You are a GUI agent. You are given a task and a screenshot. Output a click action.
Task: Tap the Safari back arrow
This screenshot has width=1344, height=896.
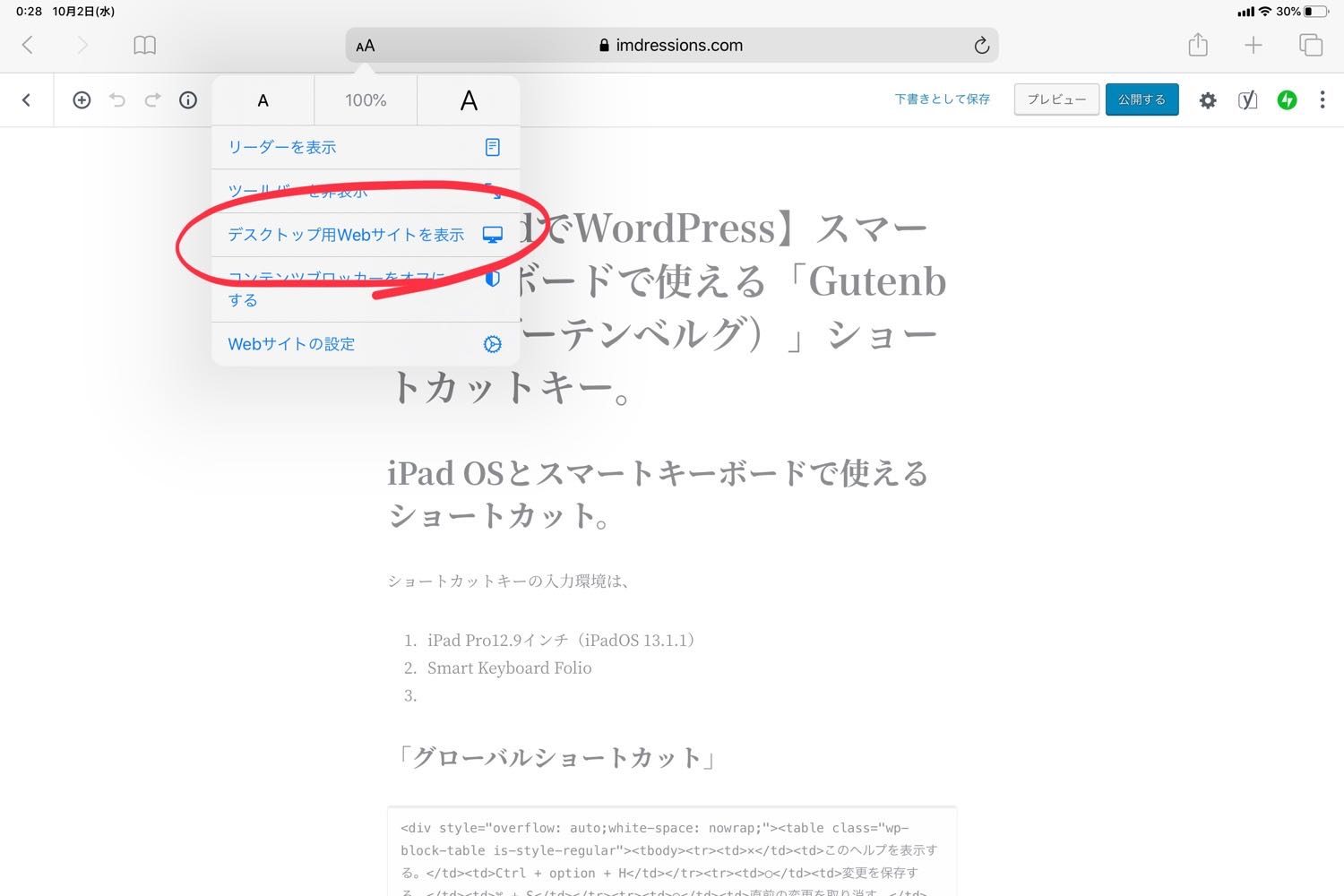pyautogui.click(x=28, y=45)
